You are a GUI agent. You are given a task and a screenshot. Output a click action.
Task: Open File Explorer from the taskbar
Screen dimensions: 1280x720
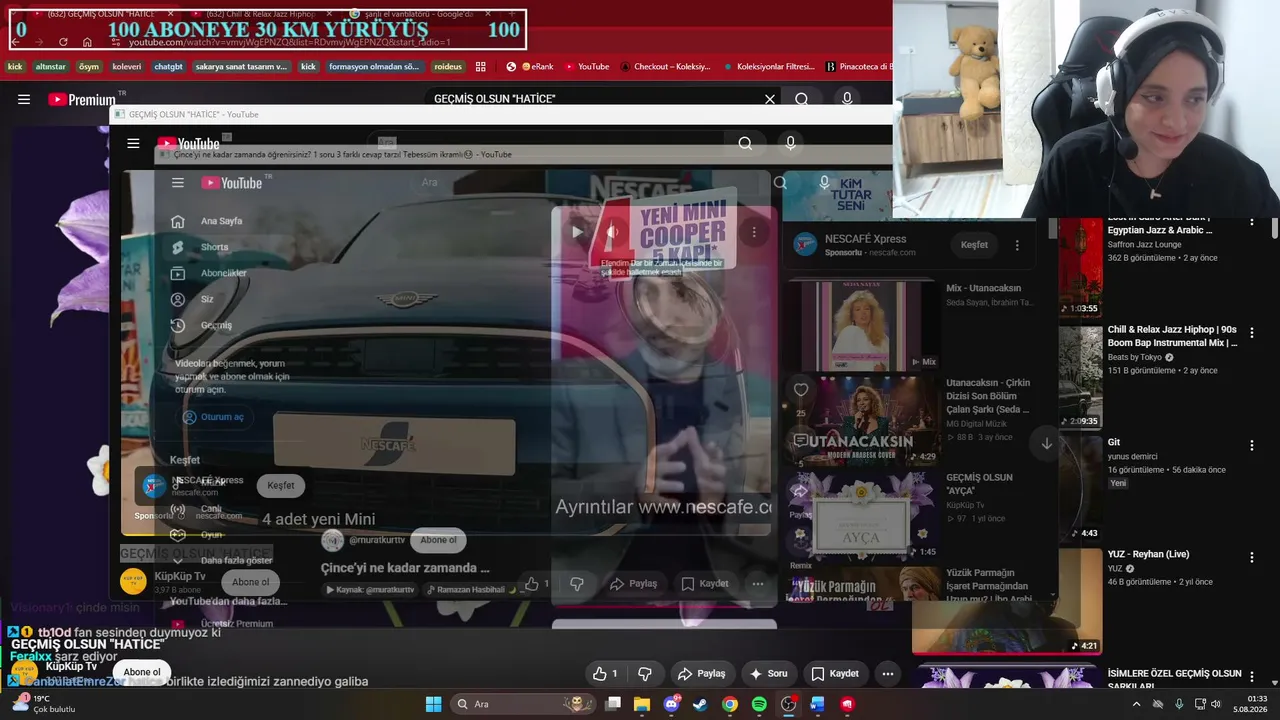(642, 704)
